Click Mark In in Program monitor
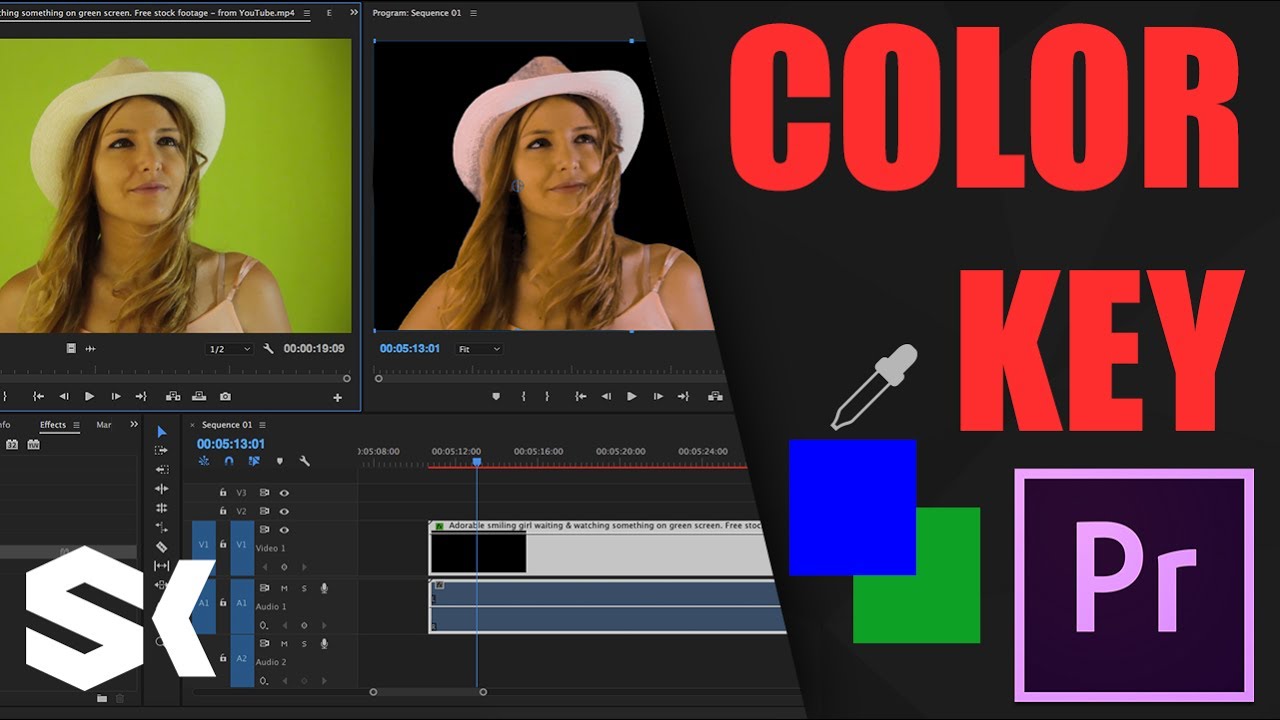Screen dimensions: 1280x720 (523, 397)
